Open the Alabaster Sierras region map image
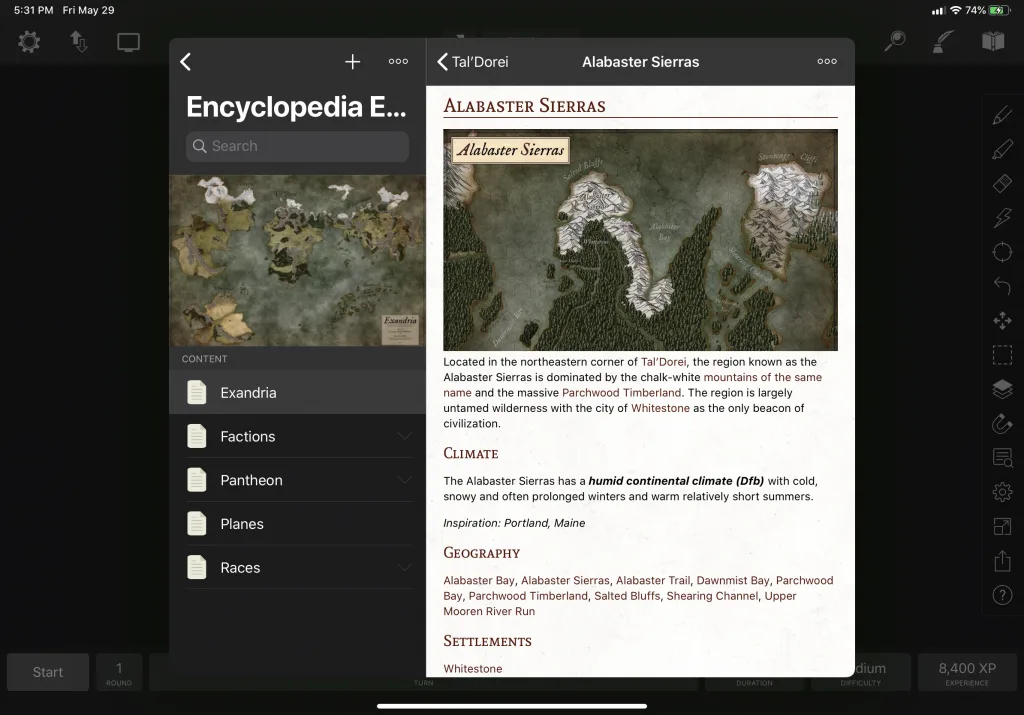 (640, 240)
